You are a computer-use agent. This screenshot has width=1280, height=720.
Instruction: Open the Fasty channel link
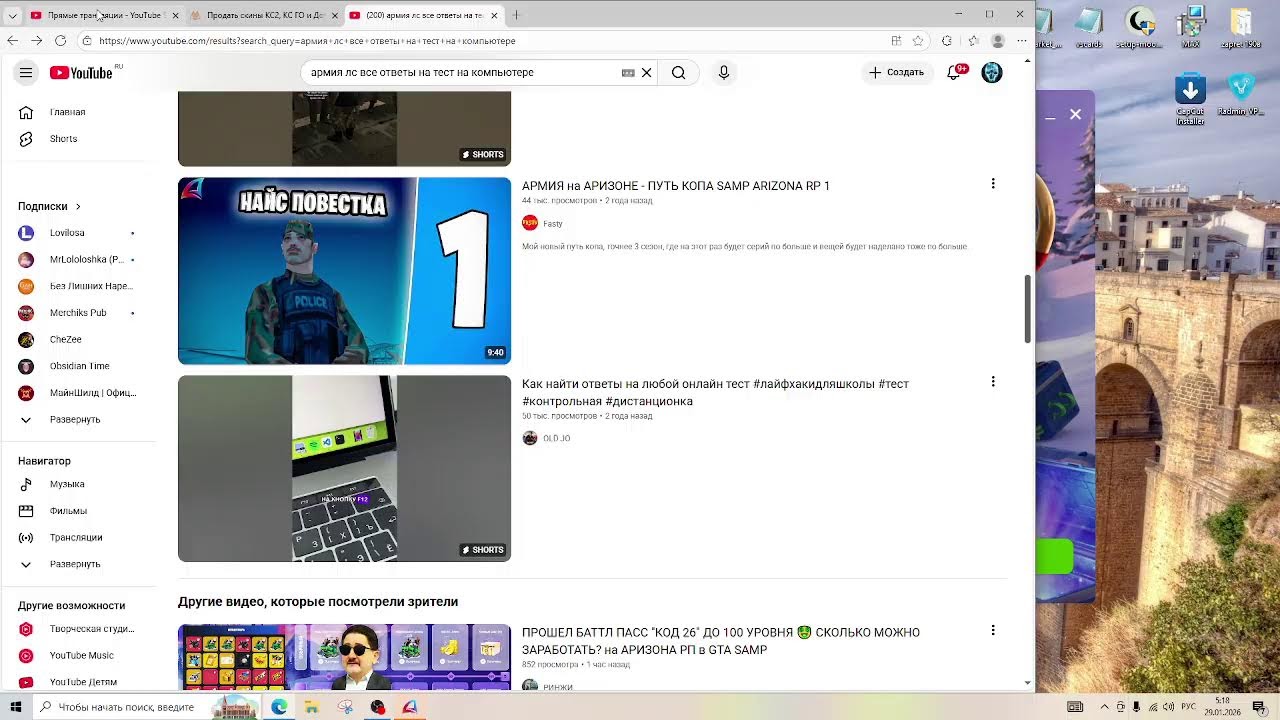(x=553, y=224)
